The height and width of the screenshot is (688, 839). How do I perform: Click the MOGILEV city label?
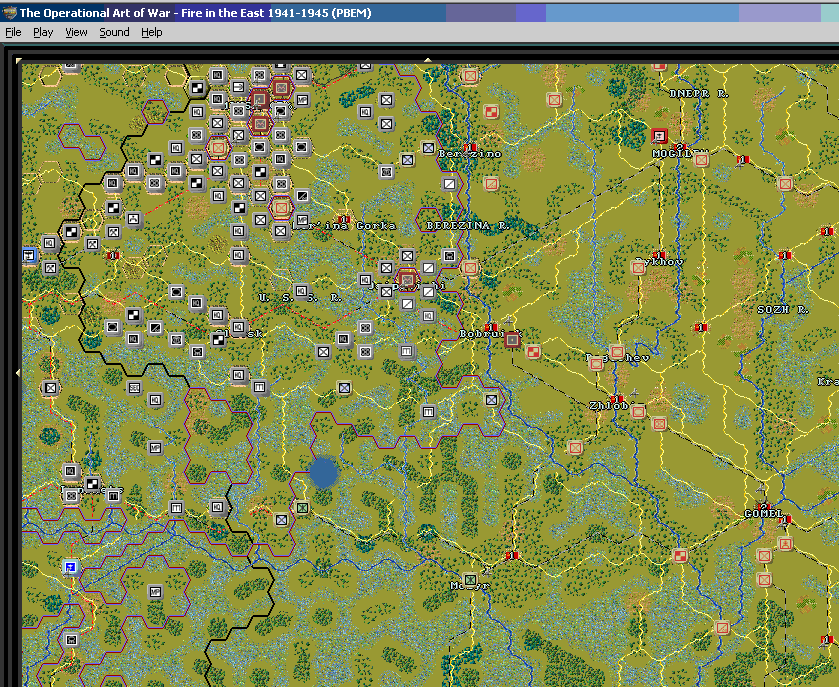[x=680, y=154]
